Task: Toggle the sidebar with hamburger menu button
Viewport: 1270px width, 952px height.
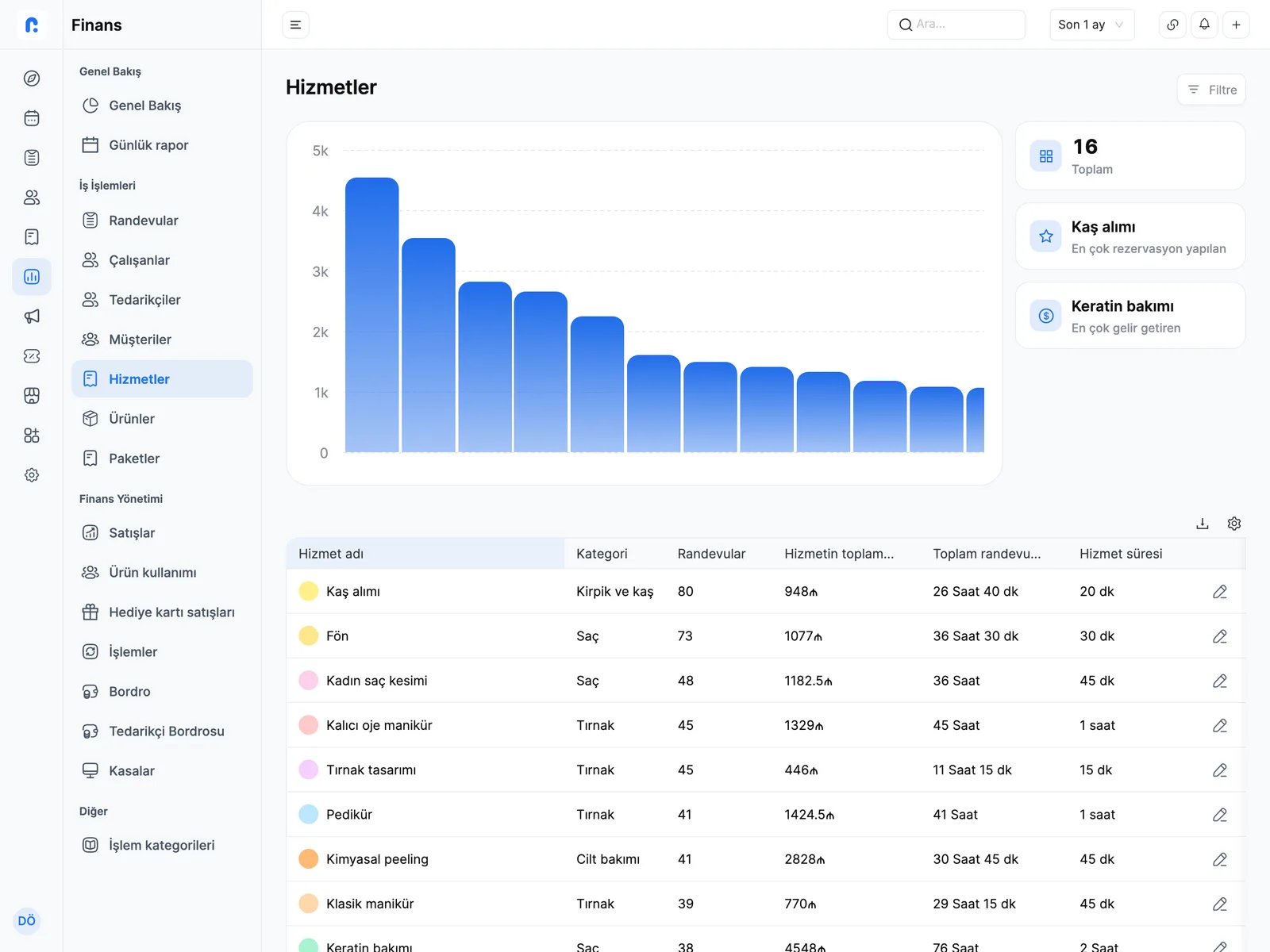Action: [295, 25]
